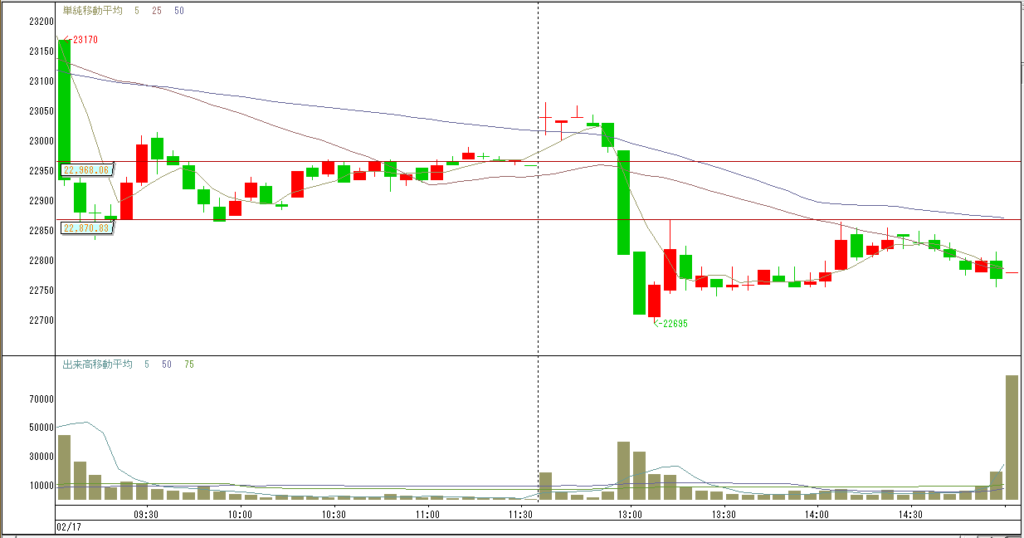Click the 14:30 time axis label
The image size is (1024, 538).
coord(910,514)
